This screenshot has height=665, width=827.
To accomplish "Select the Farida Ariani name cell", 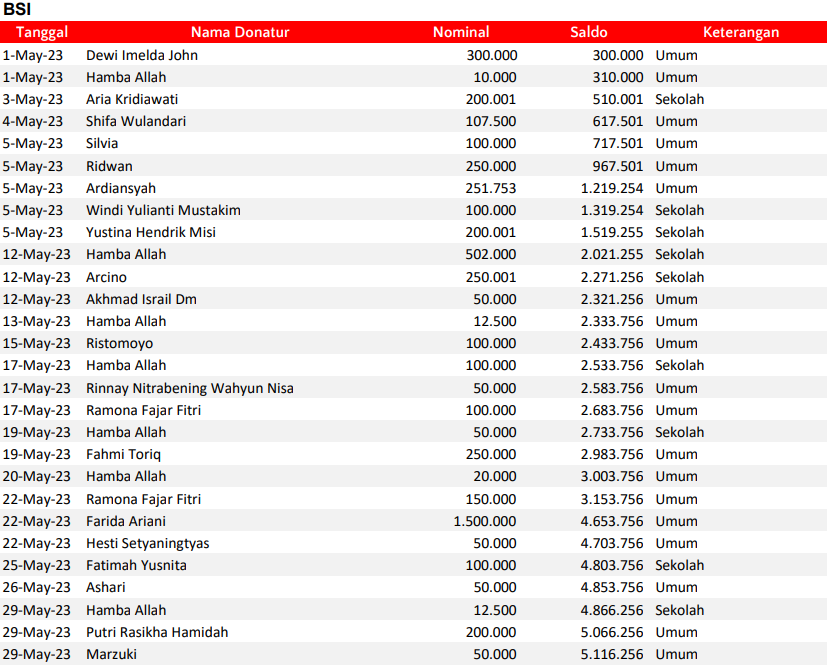I will click(126, 521).
